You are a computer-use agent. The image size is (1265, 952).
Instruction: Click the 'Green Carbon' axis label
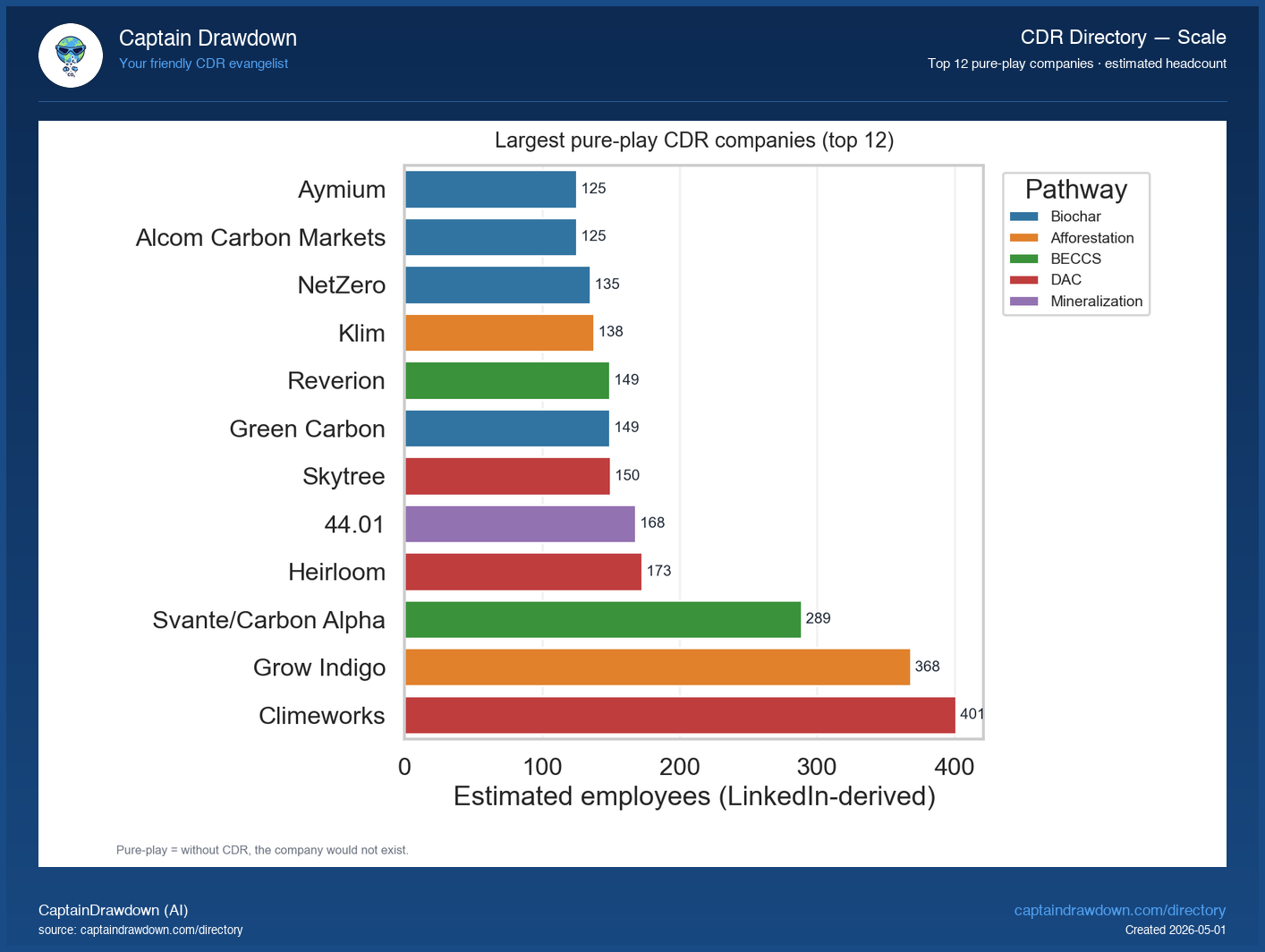(307, 429)
